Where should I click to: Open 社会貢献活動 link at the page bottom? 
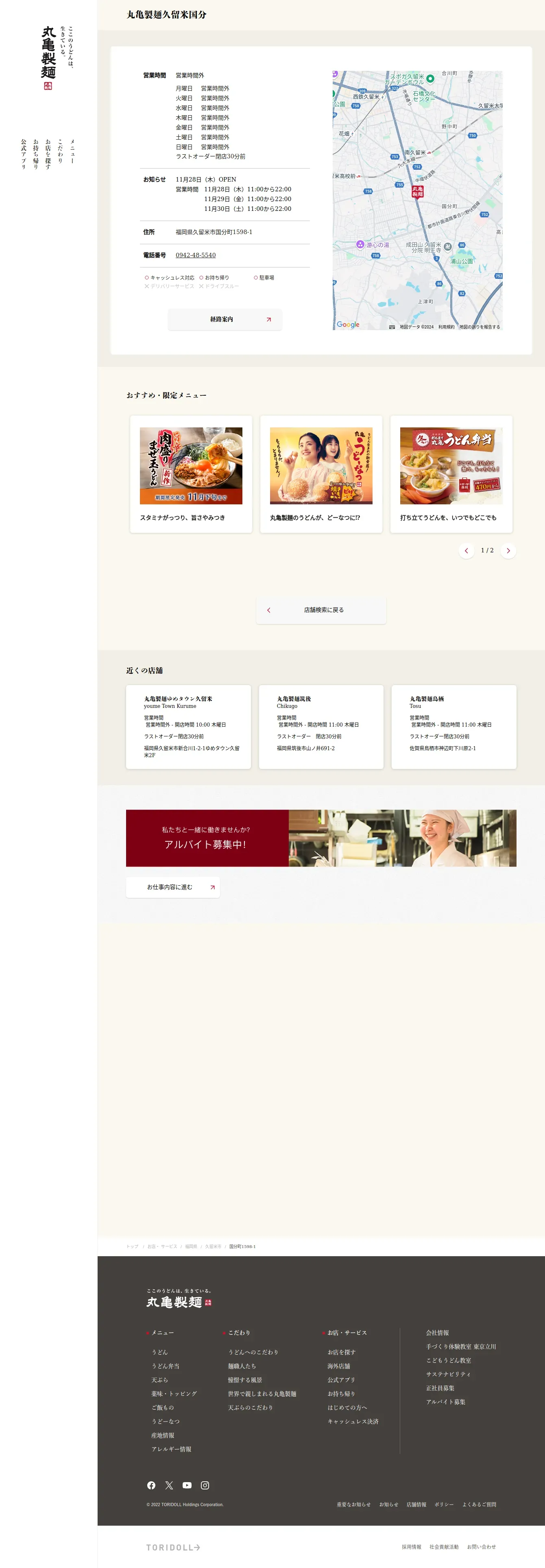click(x=444, y=1547)
